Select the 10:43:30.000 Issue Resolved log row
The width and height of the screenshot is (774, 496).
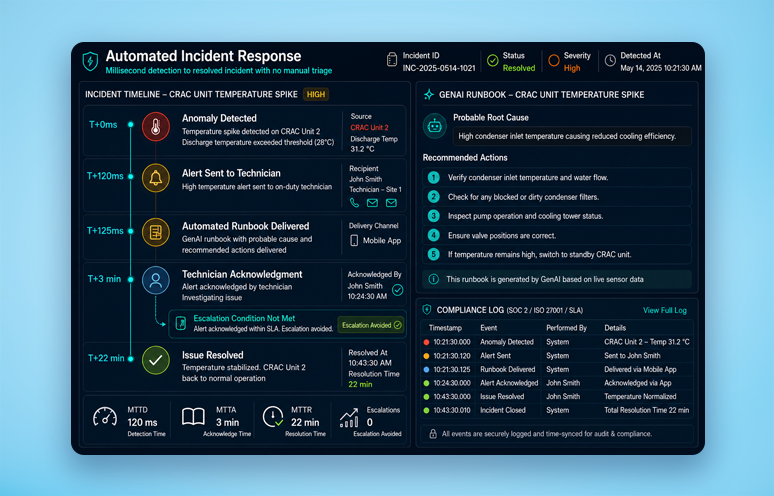pos(557,396)
